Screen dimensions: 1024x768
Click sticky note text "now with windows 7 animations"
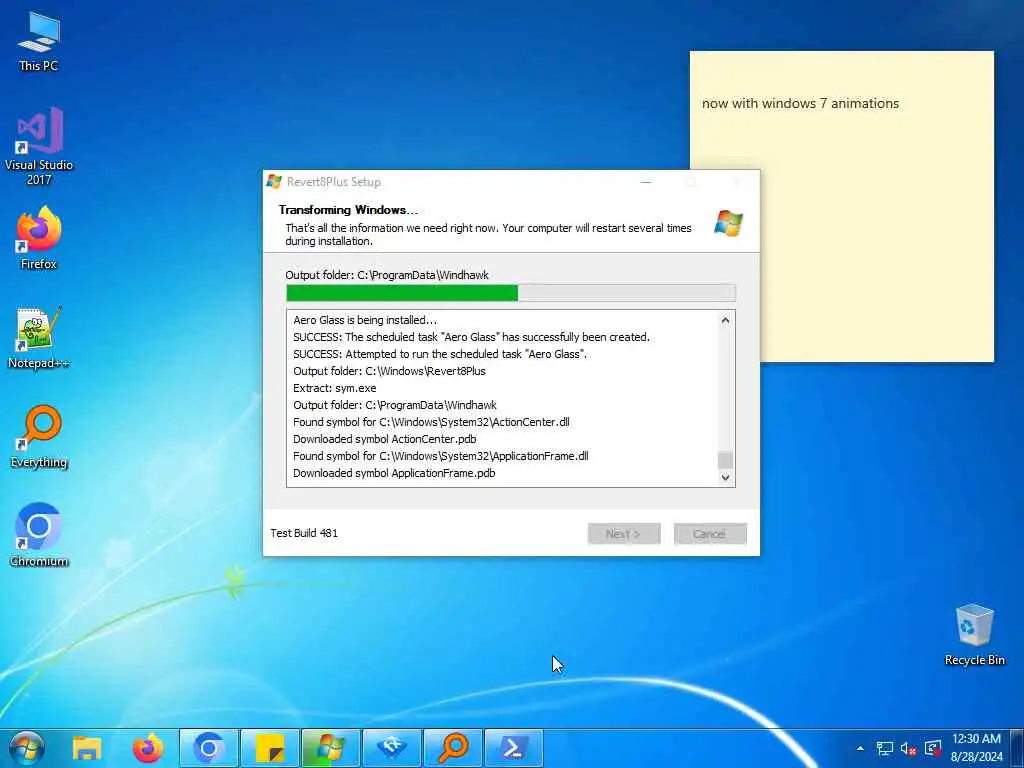click(800, 103)
